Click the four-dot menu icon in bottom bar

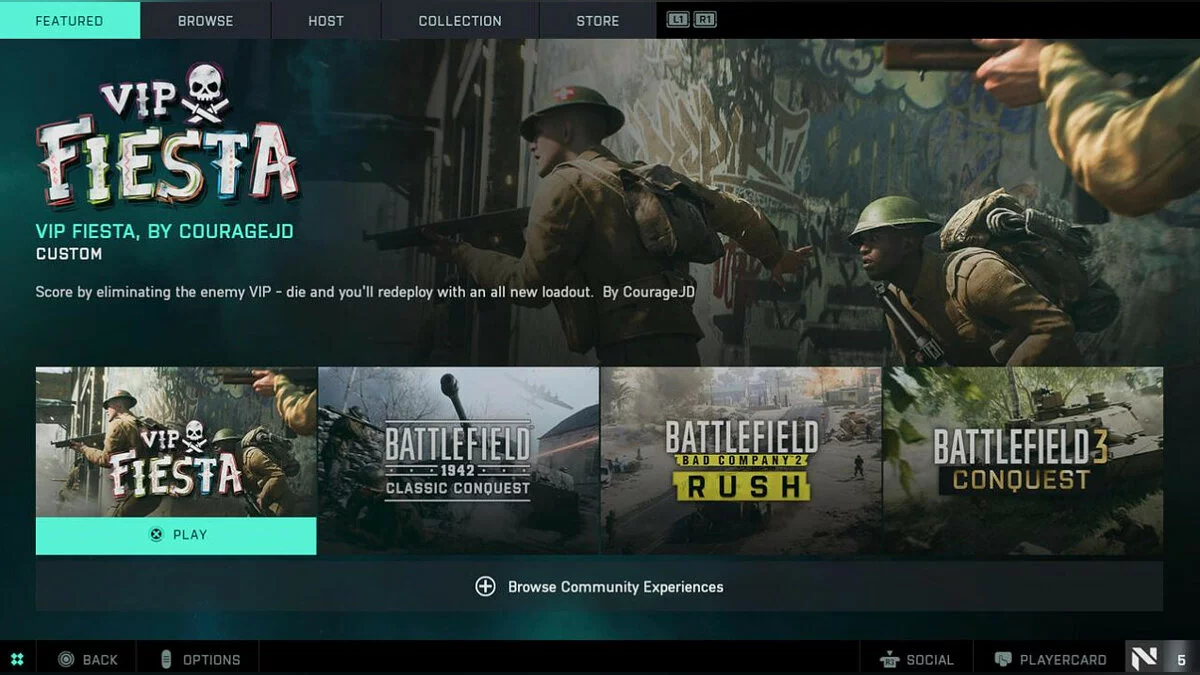pos(17,659)
